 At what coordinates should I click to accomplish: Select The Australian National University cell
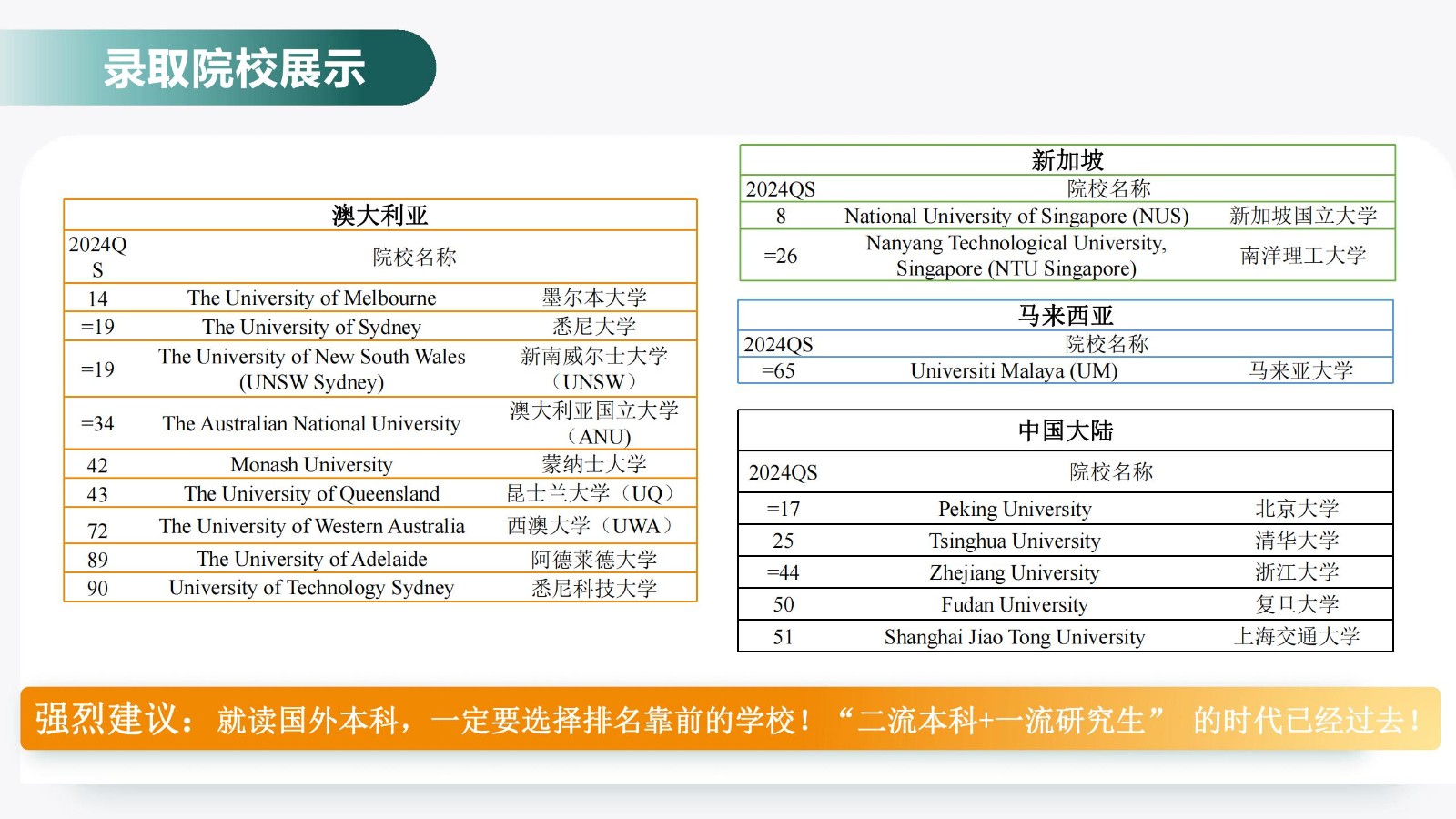point(312,423)
